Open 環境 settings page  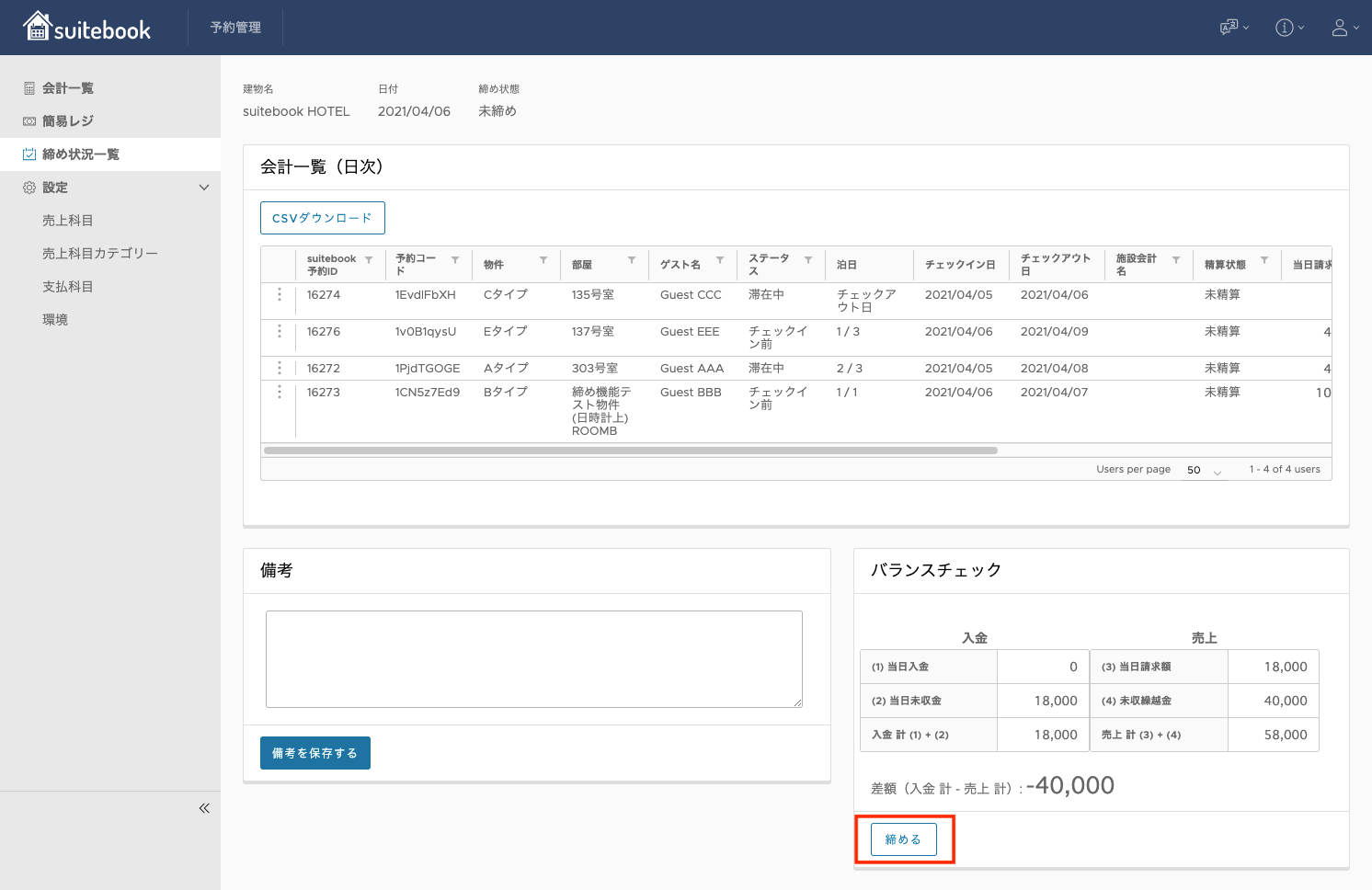tap(55, 320)
